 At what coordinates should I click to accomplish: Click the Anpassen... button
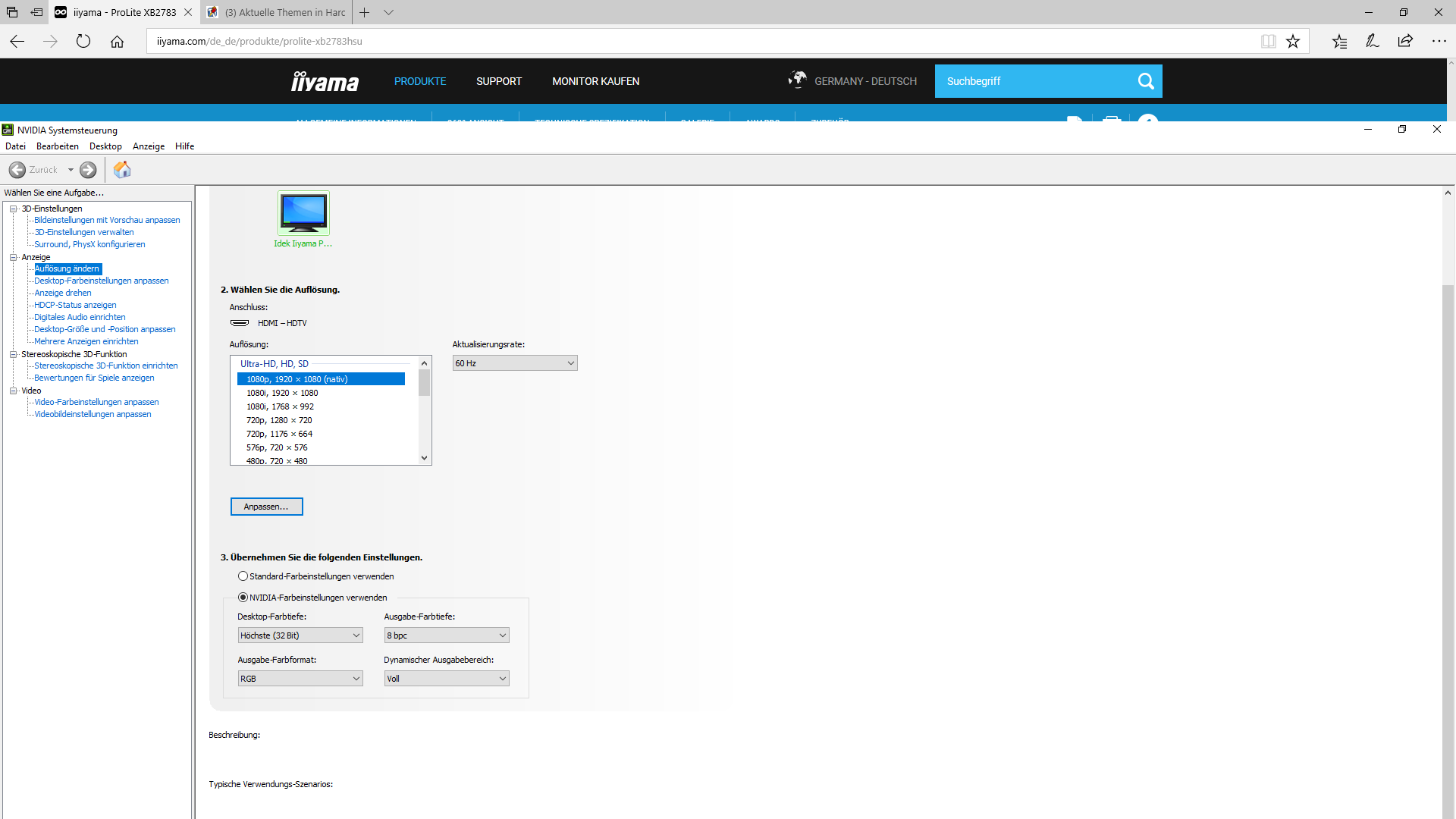tap(266, 507)
